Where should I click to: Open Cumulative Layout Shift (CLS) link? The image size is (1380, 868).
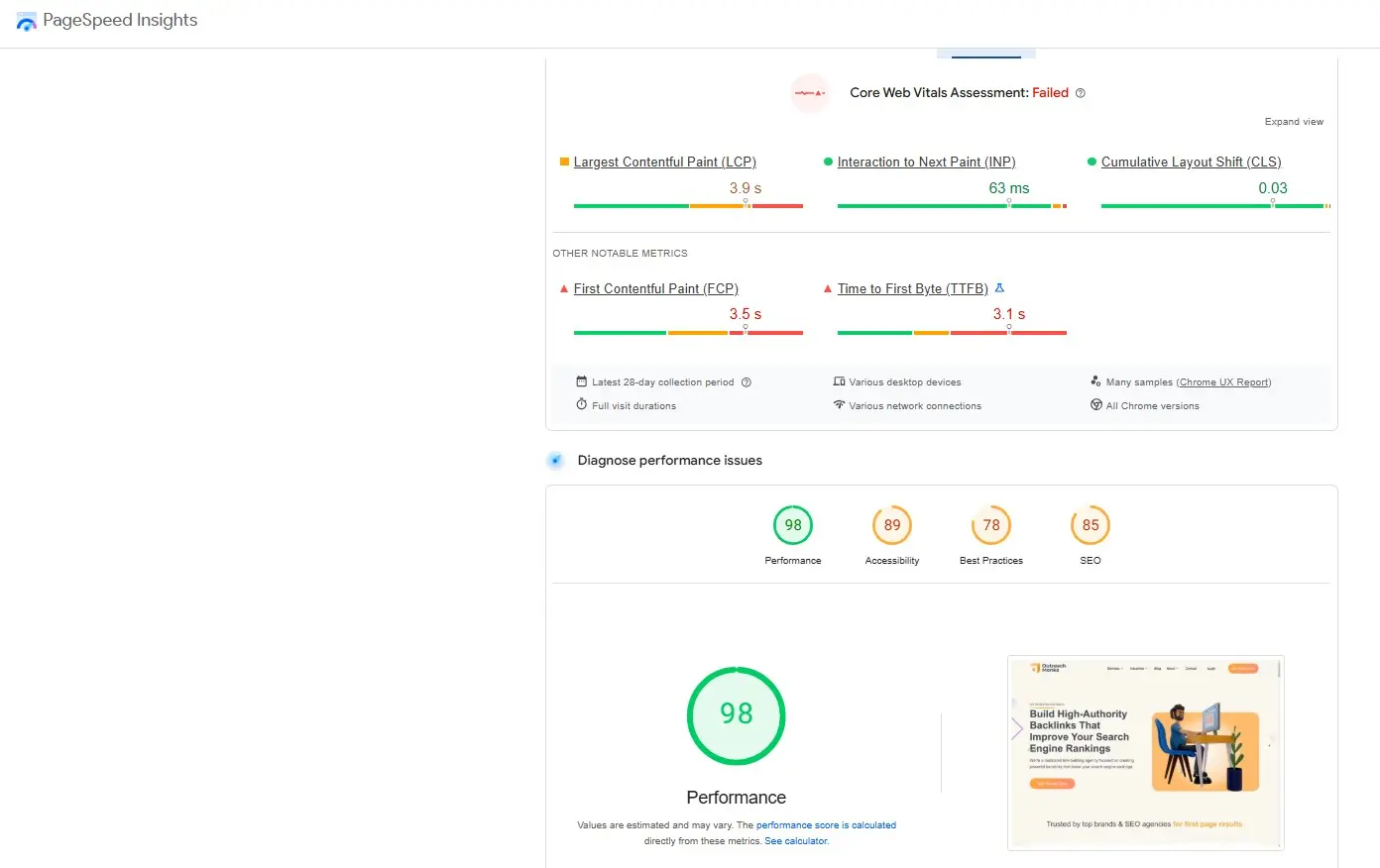coord(1191,163)
